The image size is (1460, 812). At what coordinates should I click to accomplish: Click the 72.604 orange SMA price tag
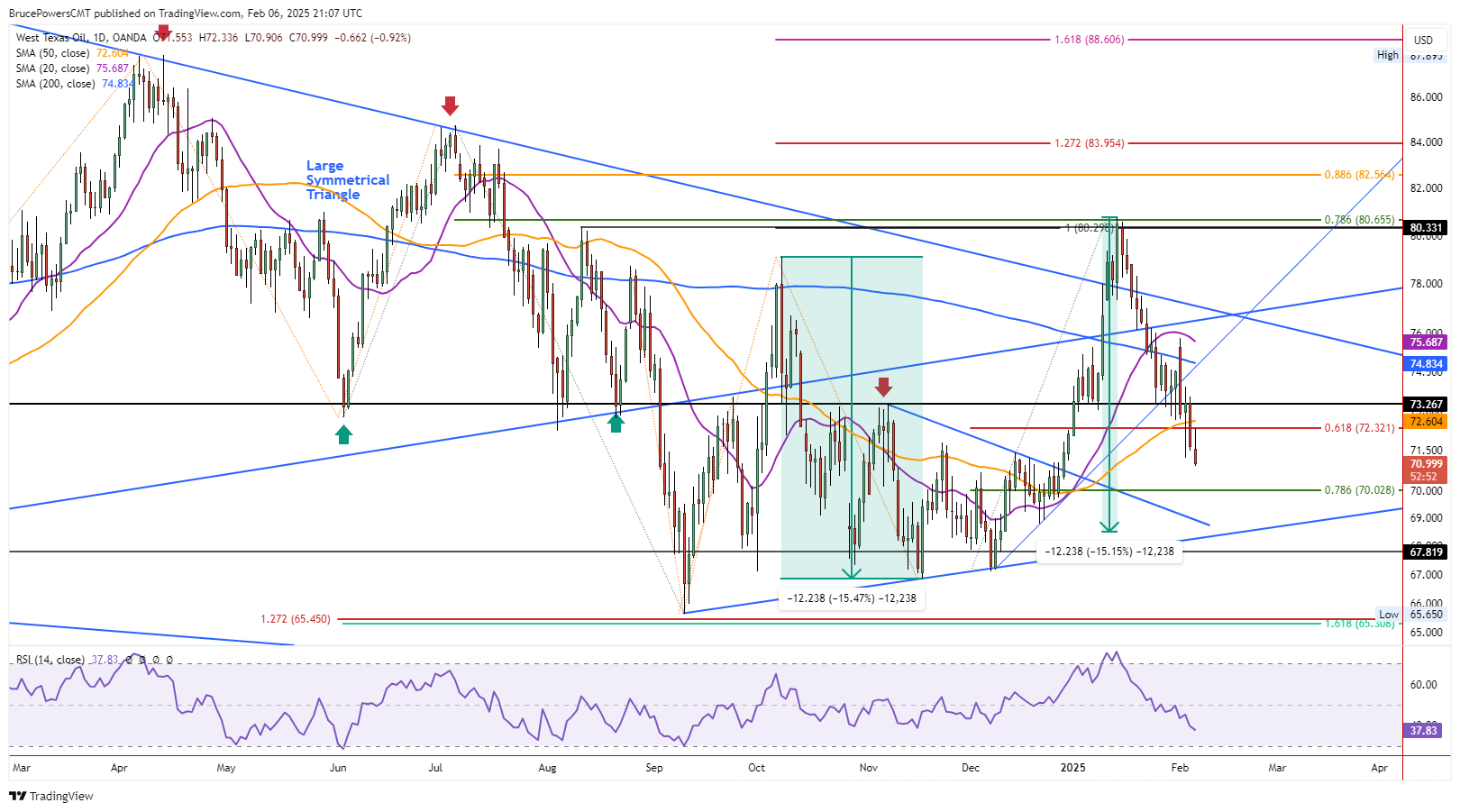pyautogui.click(x=1426, y=421)
